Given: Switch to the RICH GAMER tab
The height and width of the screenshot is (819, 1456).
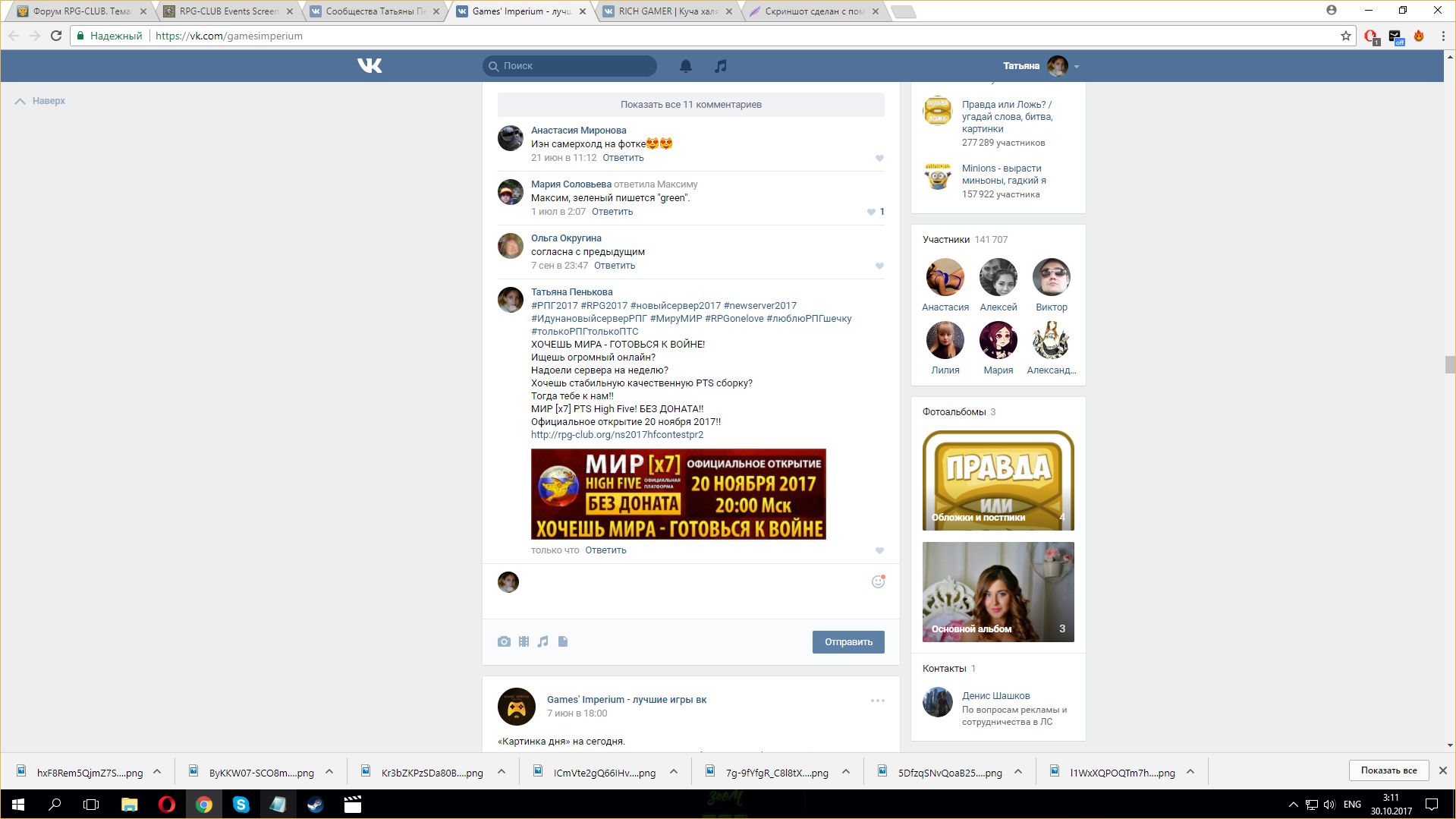Looking at the screenshot, I should (x=667, y=11).
